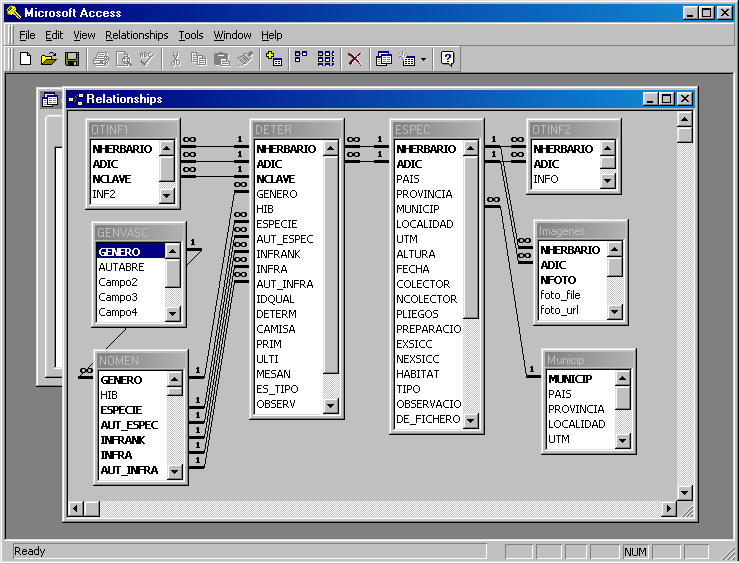Click the New database toolbar icon
This screenshot has width=739, height=564.
[x=25, y=59]
